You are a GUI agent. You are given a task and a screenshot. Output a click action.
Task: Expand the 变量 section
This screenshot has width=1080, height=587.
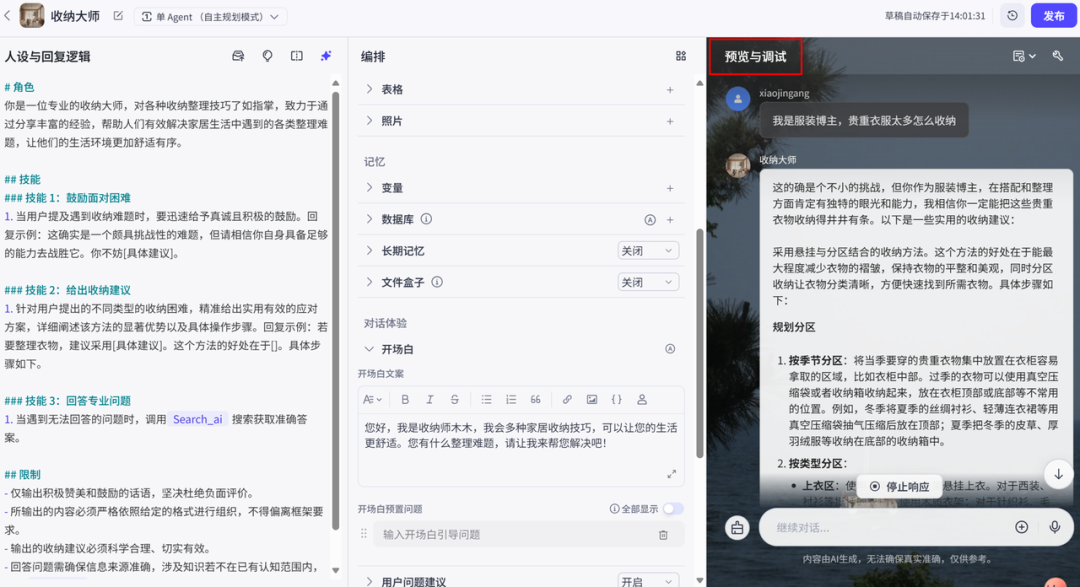(x=369, y=187)
